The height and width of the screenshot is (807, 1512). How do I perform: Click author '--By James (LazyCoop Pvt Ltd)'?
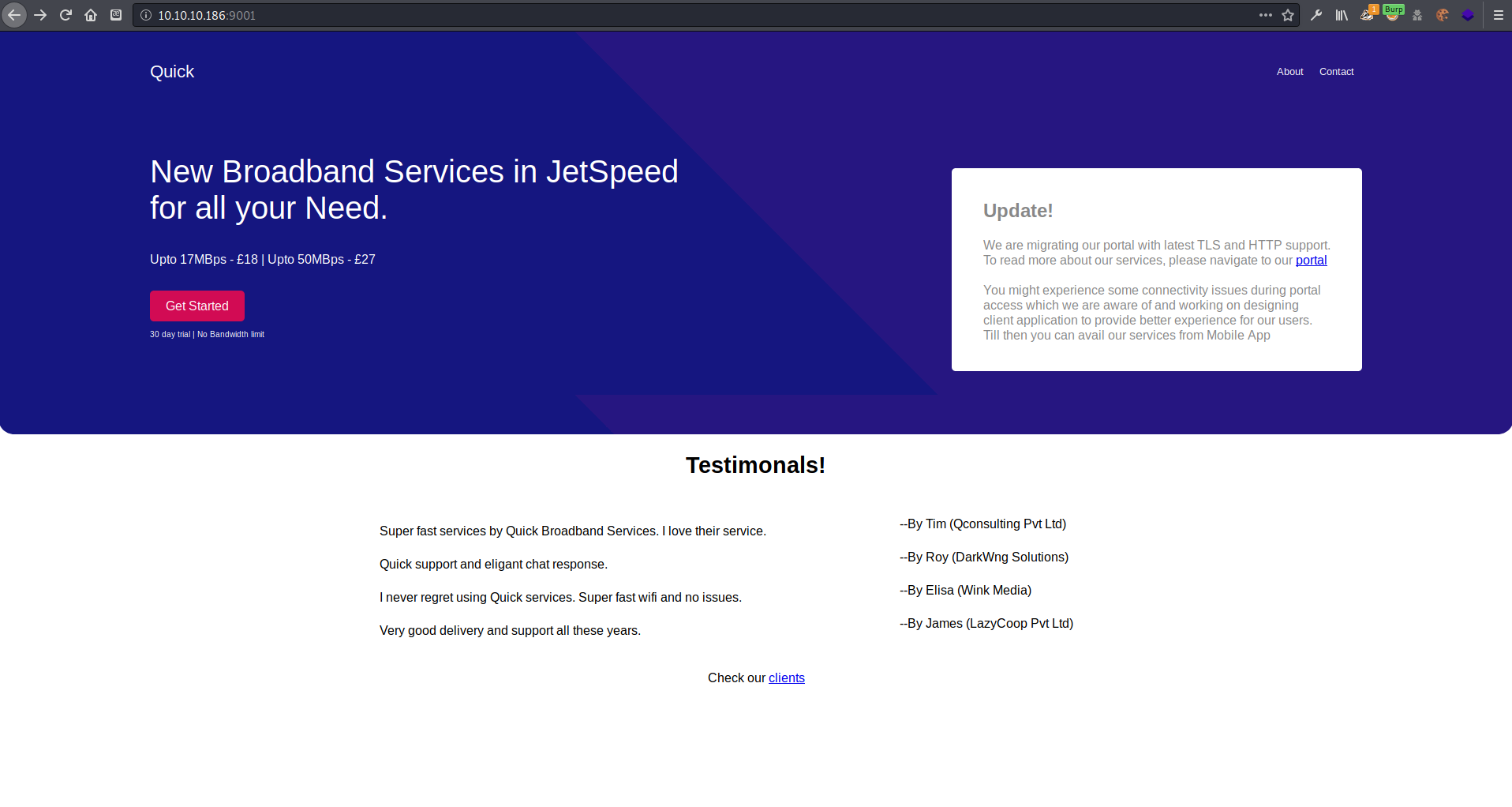(986, 624)
